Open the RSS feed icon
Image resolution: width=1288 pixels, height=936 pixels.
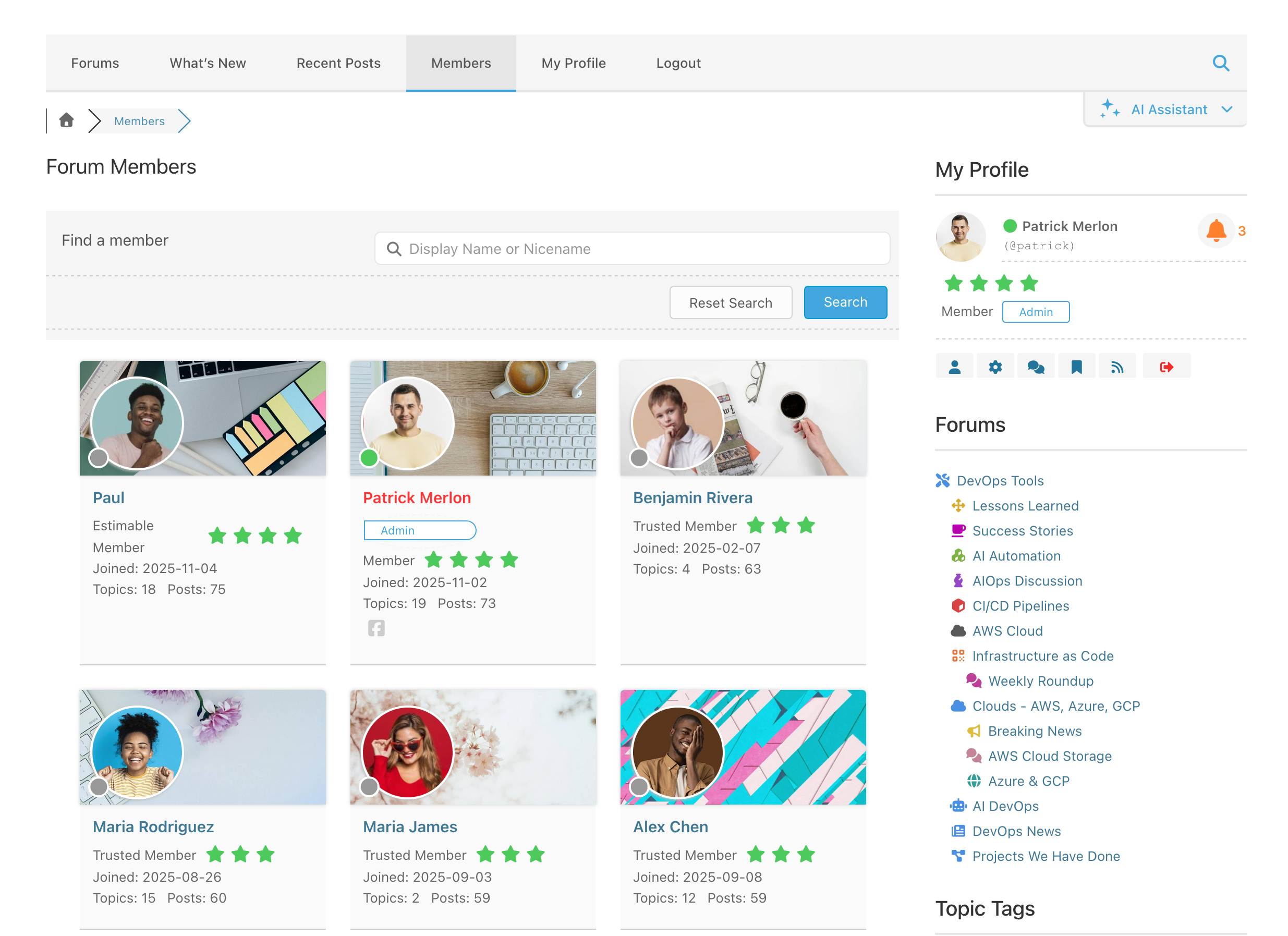pos(1117,366)
